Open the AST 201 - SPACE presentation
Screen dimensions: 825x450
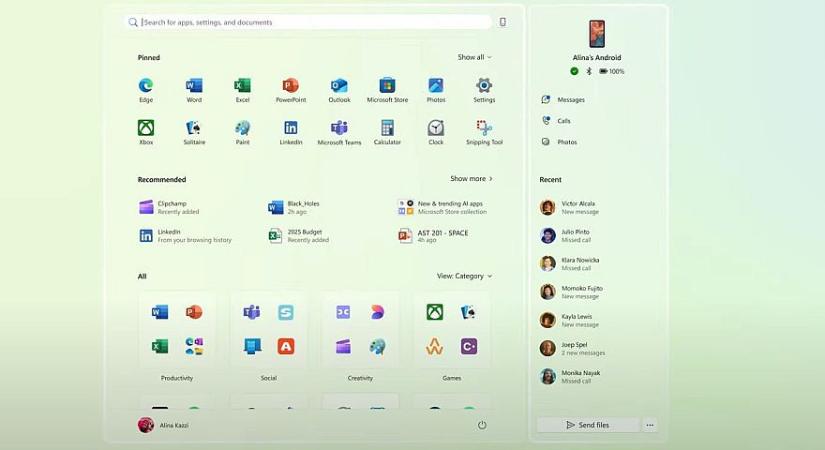pos(433,236)
